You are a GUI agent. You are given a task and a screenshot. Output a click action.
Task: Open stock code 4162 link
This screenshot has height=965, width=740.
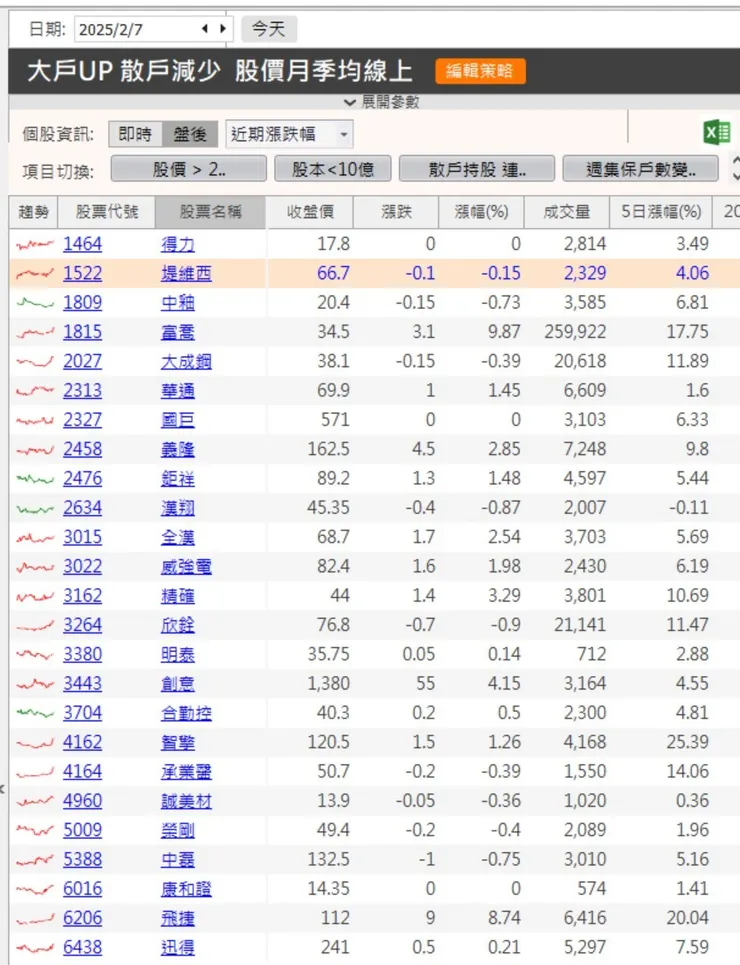[x=82, y=743]
